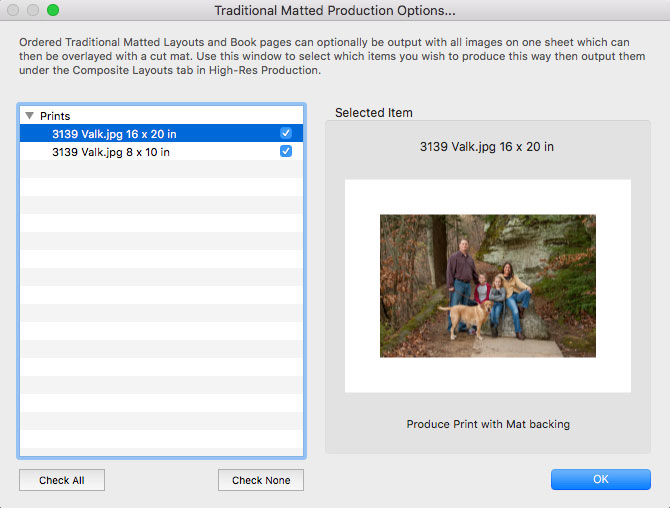Click the red close window button
670x508 pixels.
(13, 10)
